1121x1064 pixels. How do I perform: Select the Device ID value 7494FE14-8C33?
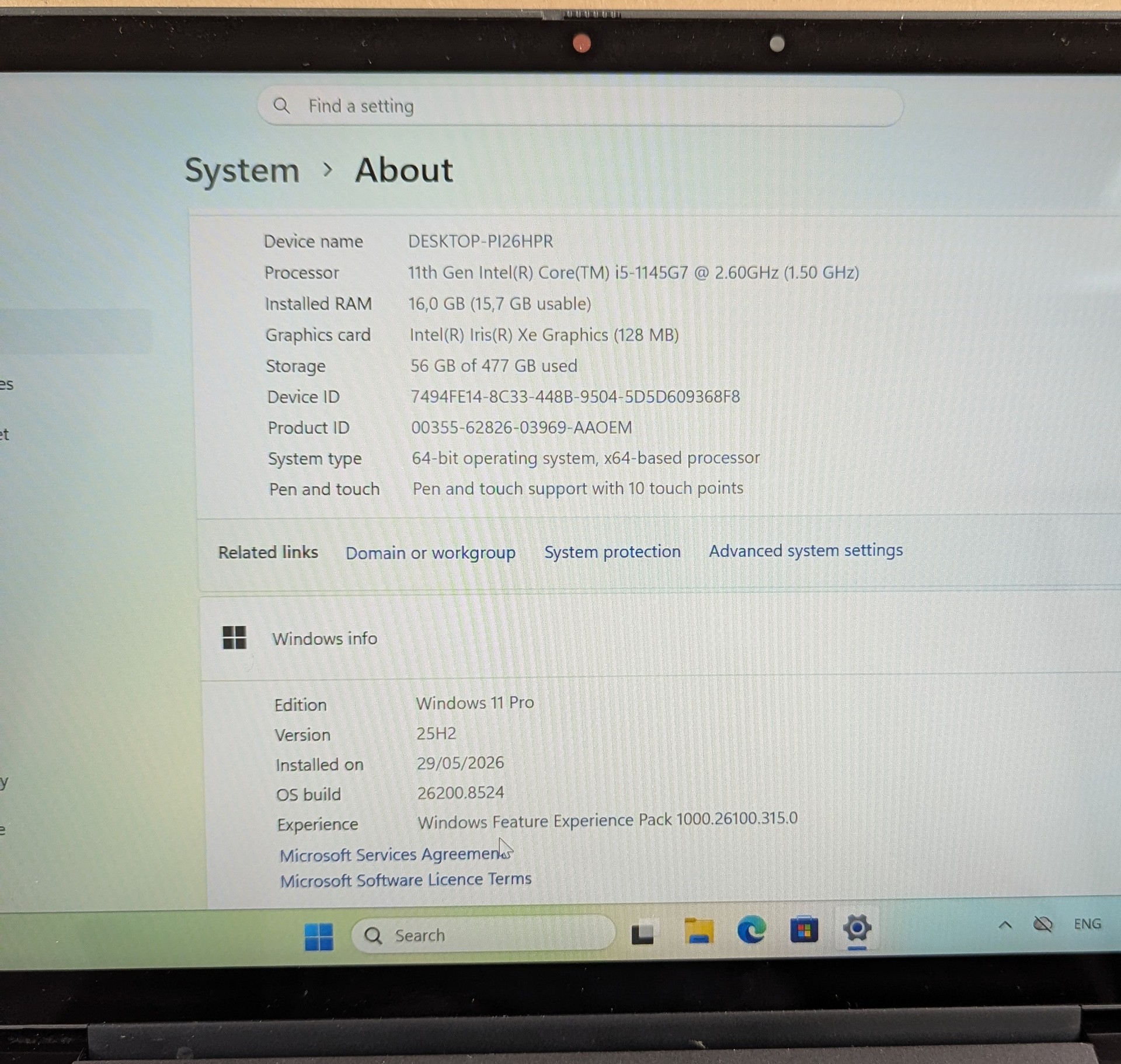(x=575, y=397)
